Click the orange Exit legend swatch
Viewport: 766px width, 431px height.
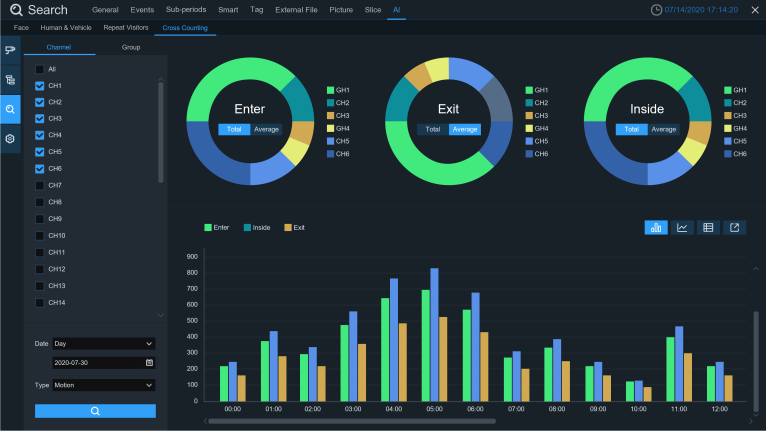click(x=288, y=228)
